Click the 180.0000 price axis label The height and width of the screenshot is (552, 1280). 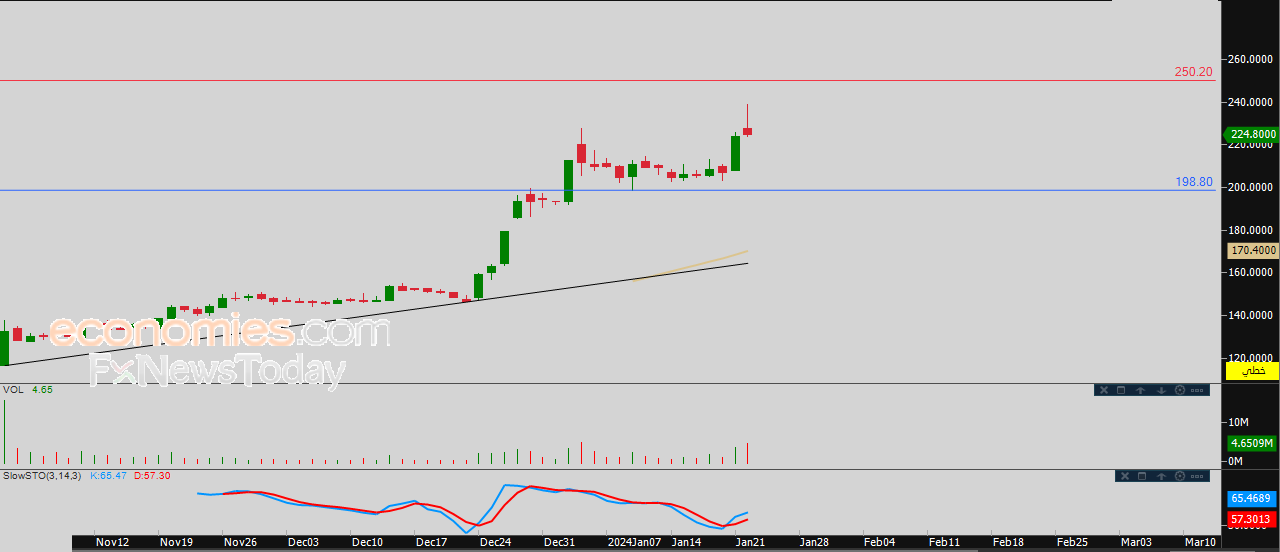tap(1251, 230)
